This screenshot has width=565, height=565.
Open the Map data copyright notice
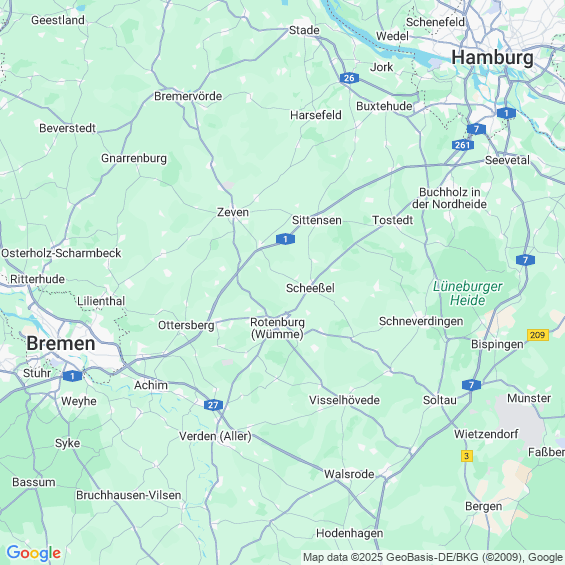[x=433, y=557]
